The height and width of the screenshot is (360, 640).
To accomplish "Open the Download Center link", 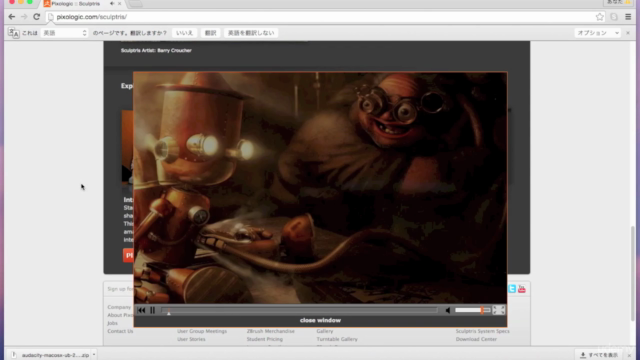I will (476, 339).
